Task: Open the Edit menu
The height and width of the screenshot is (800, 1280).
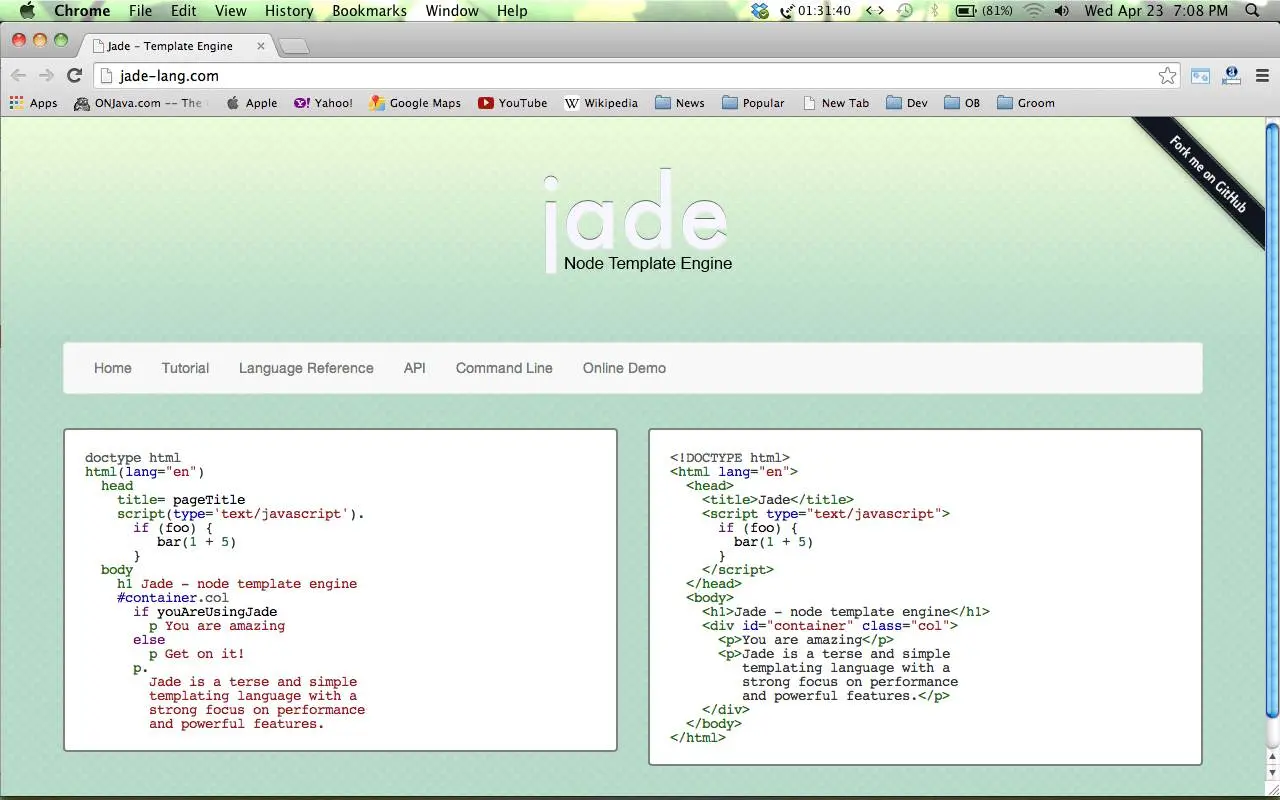Action: [184, 11]
